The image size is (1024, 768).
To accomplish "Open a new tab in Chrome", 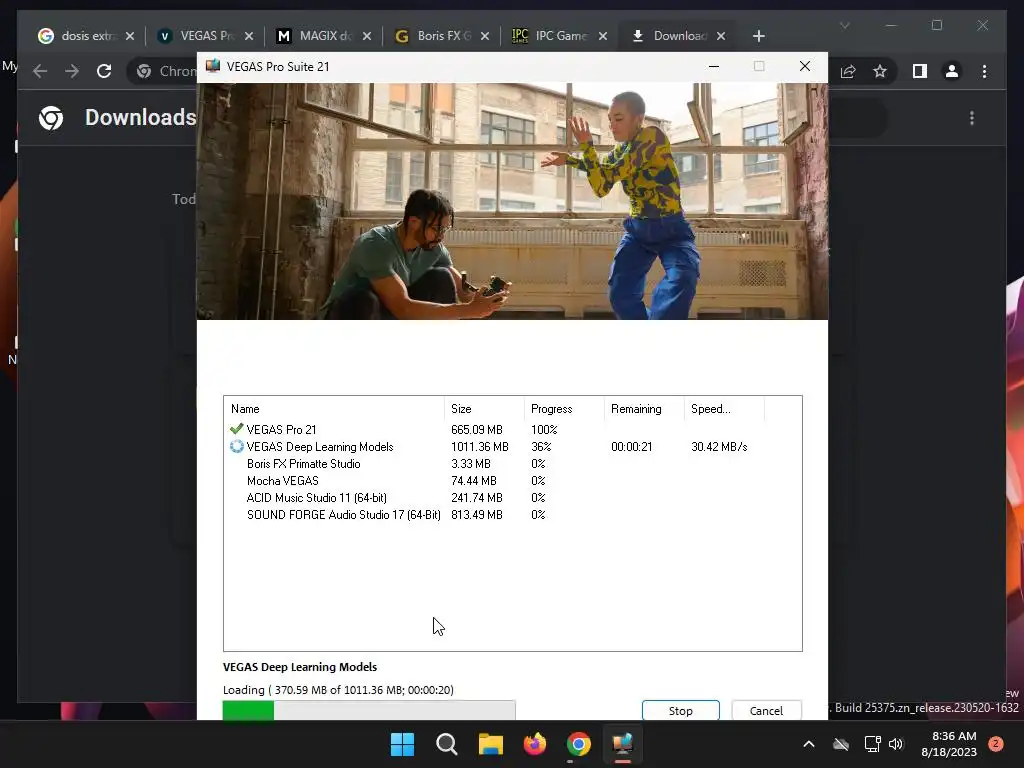I will point(758,36).
